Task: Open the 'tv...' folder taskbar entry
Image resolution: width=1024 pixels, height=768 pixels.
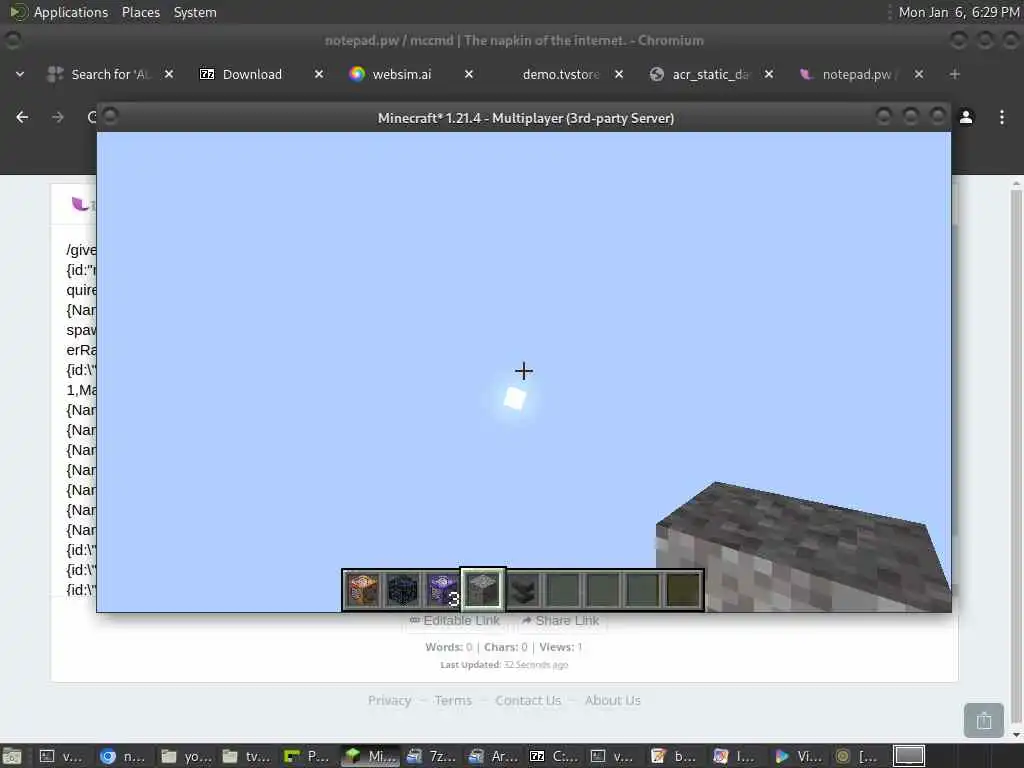Action: point(246,756)
